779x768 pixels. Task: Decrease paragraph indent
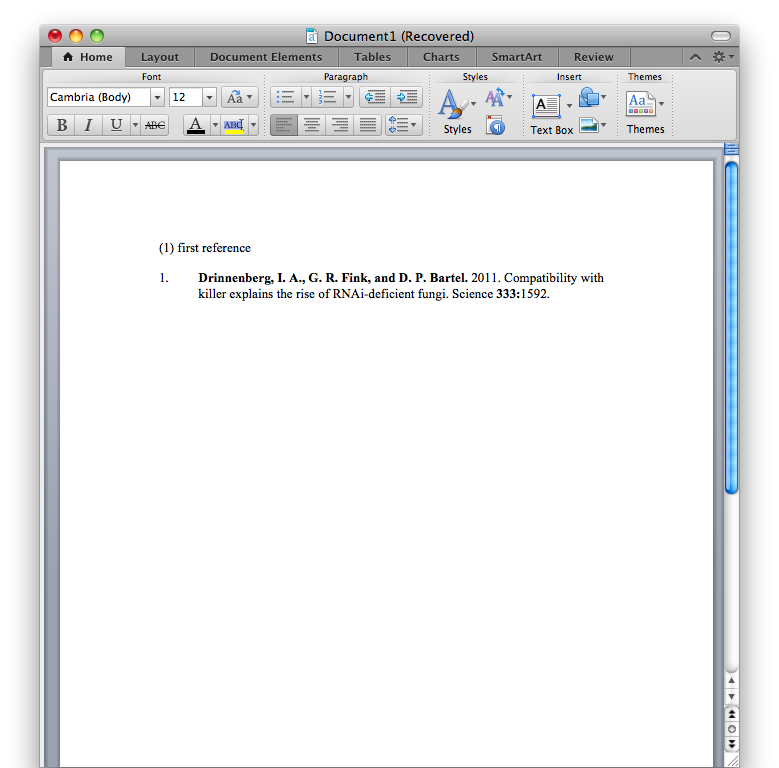(x=375, y=97)
